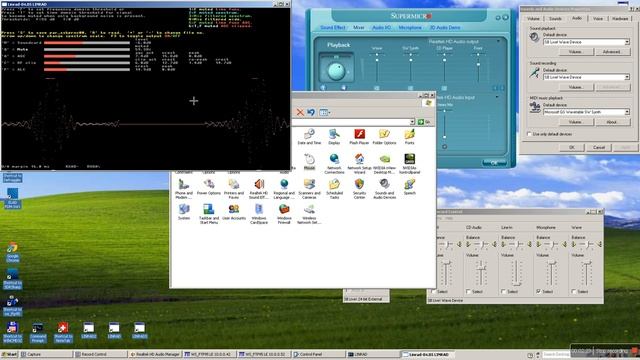The image size is (640, 360).
Task: Switch to Sounds tab in audio properties
Action: [555, 19]
